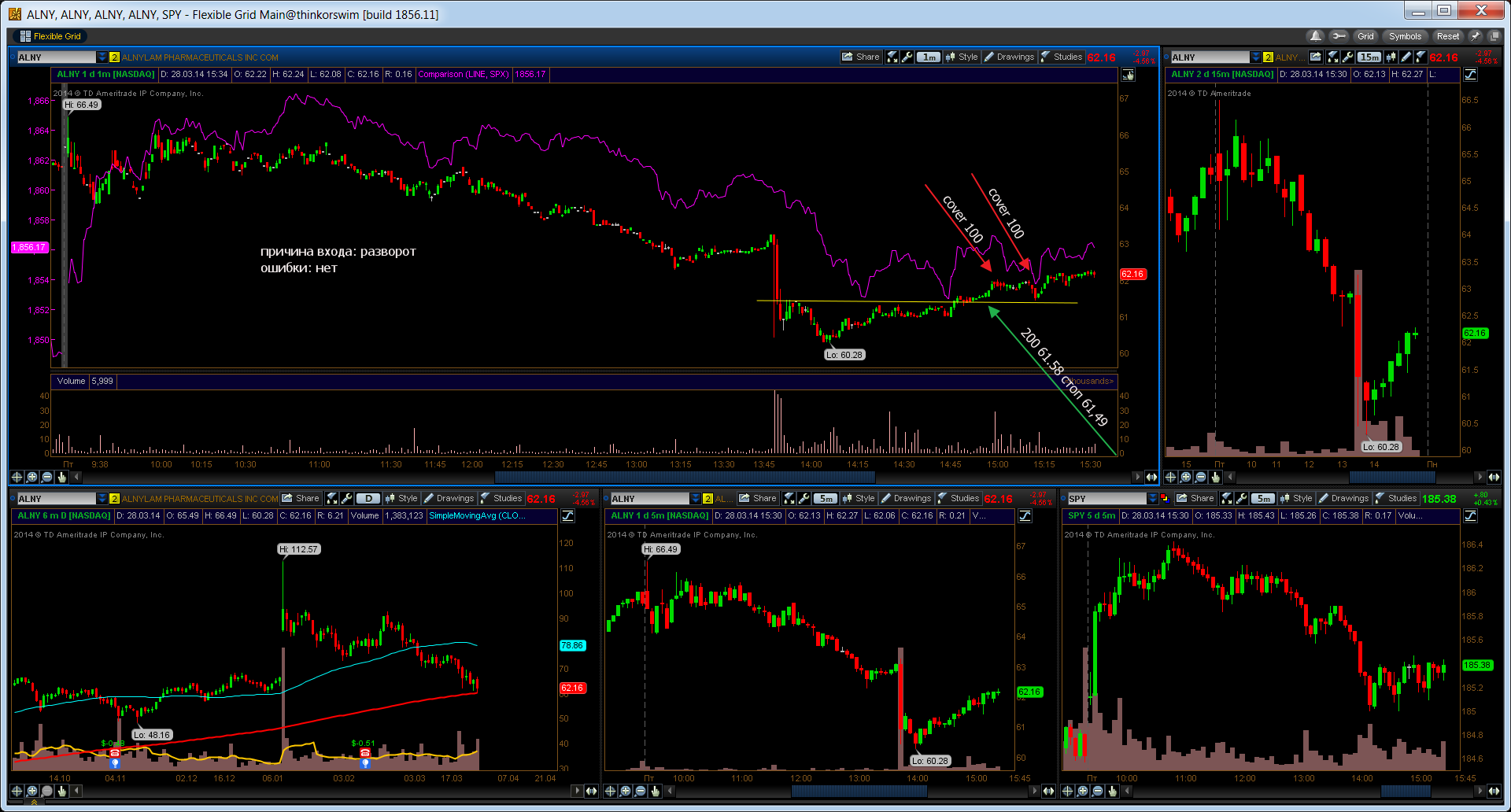This screenshot has height=812, width=1511.
Task: Click the SPY symbol input field
Action: click(1106, 498)
